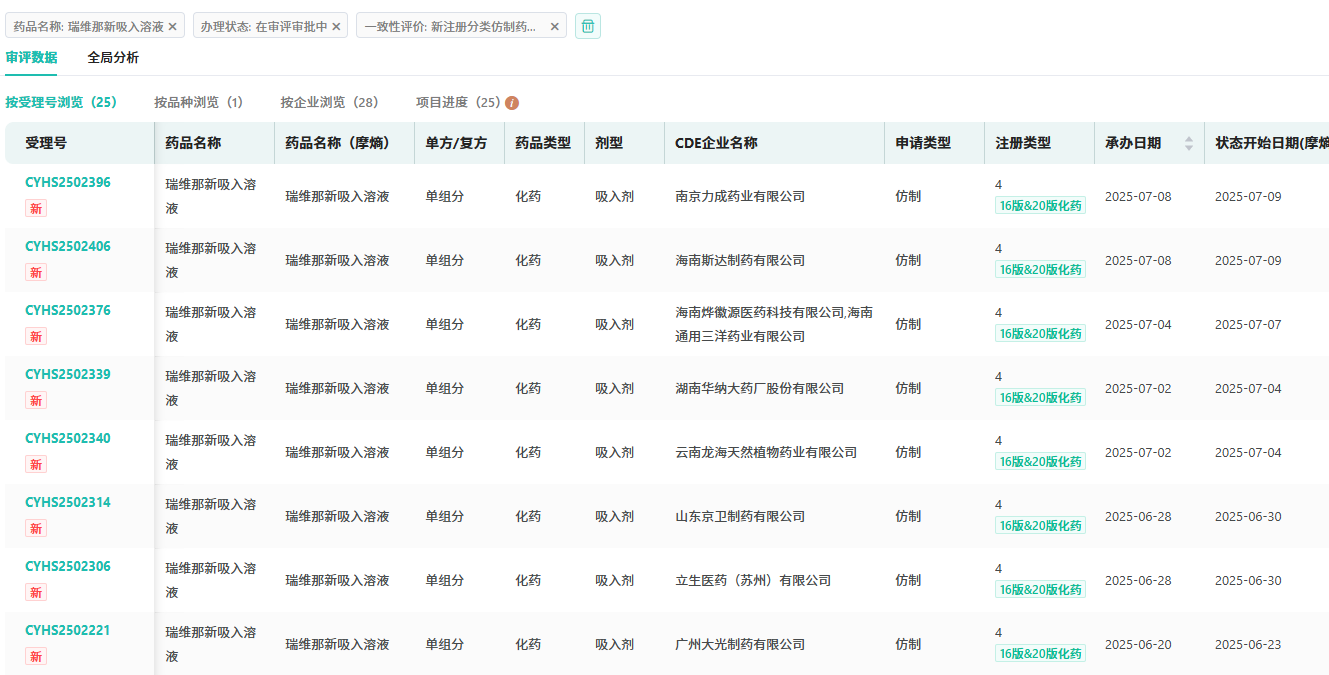Open record CYHS2502339

pyautogui.click(x=68, y=375)
